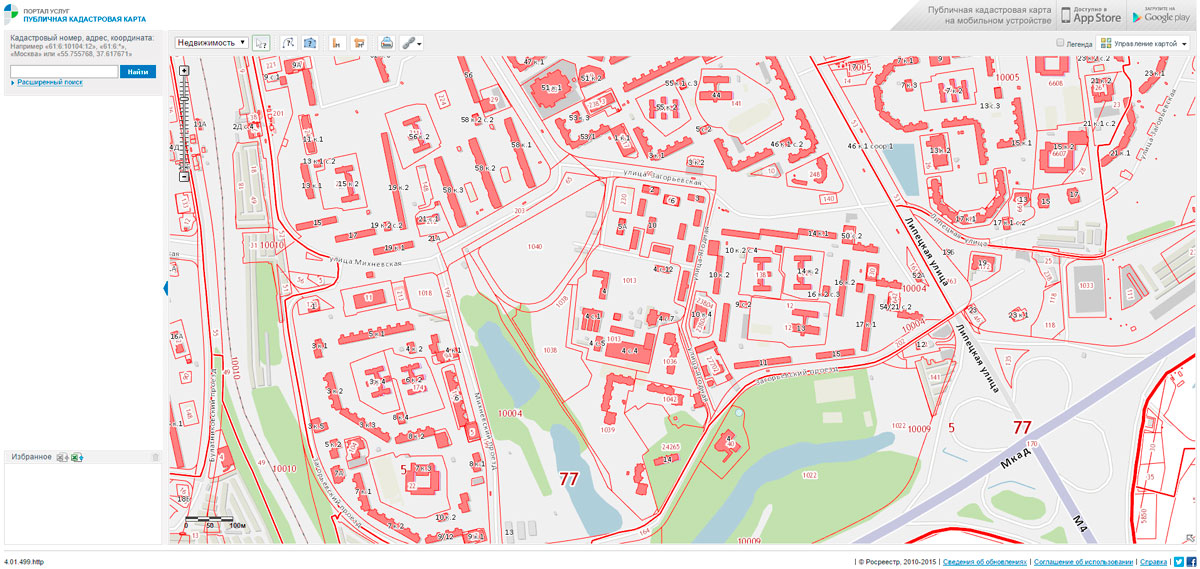Zoom in with the plus button

coord(184,71)
